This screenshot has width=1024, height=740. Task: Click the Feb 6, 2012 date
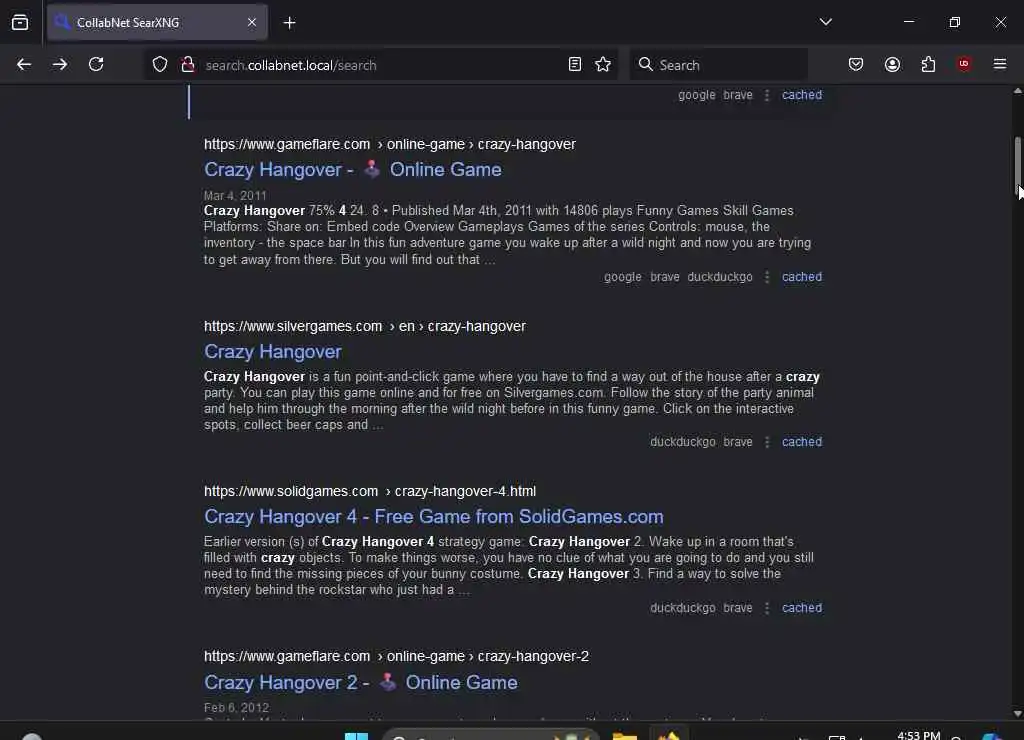pyautogui.click(x=236, y=707)
